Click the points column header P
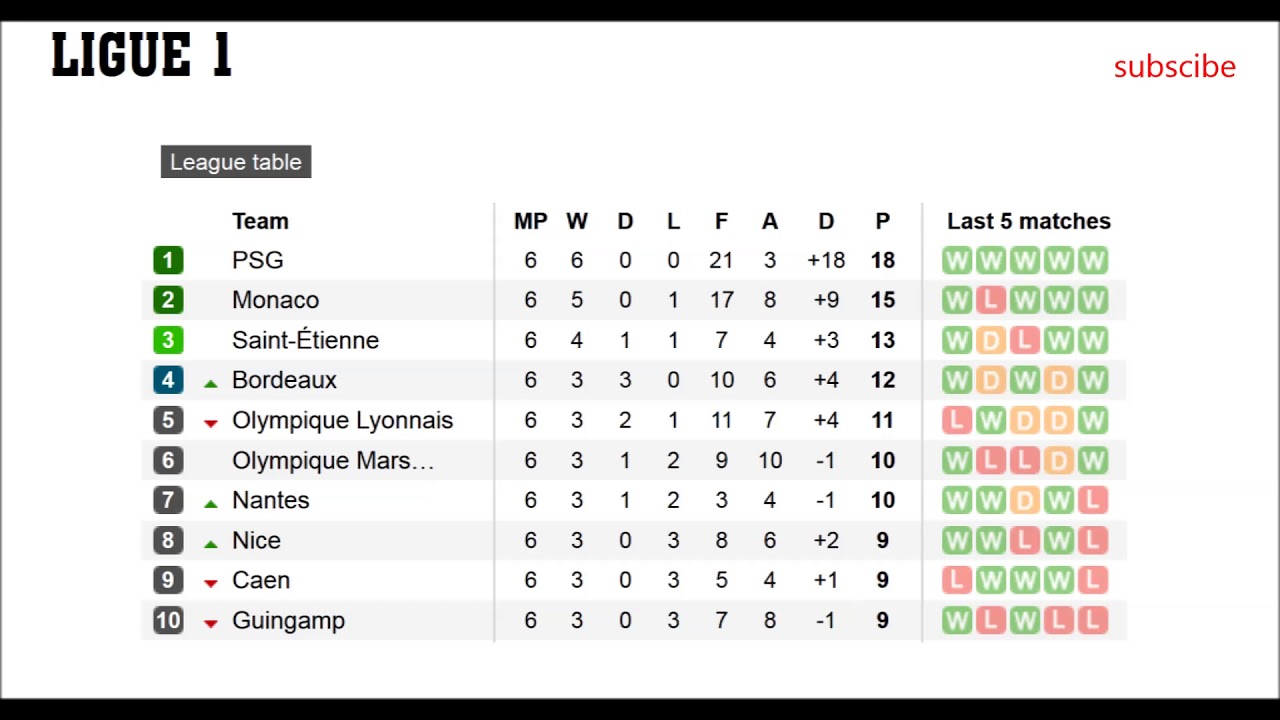The width and height of the screenshot is (1280, 720). coord(882,221)
